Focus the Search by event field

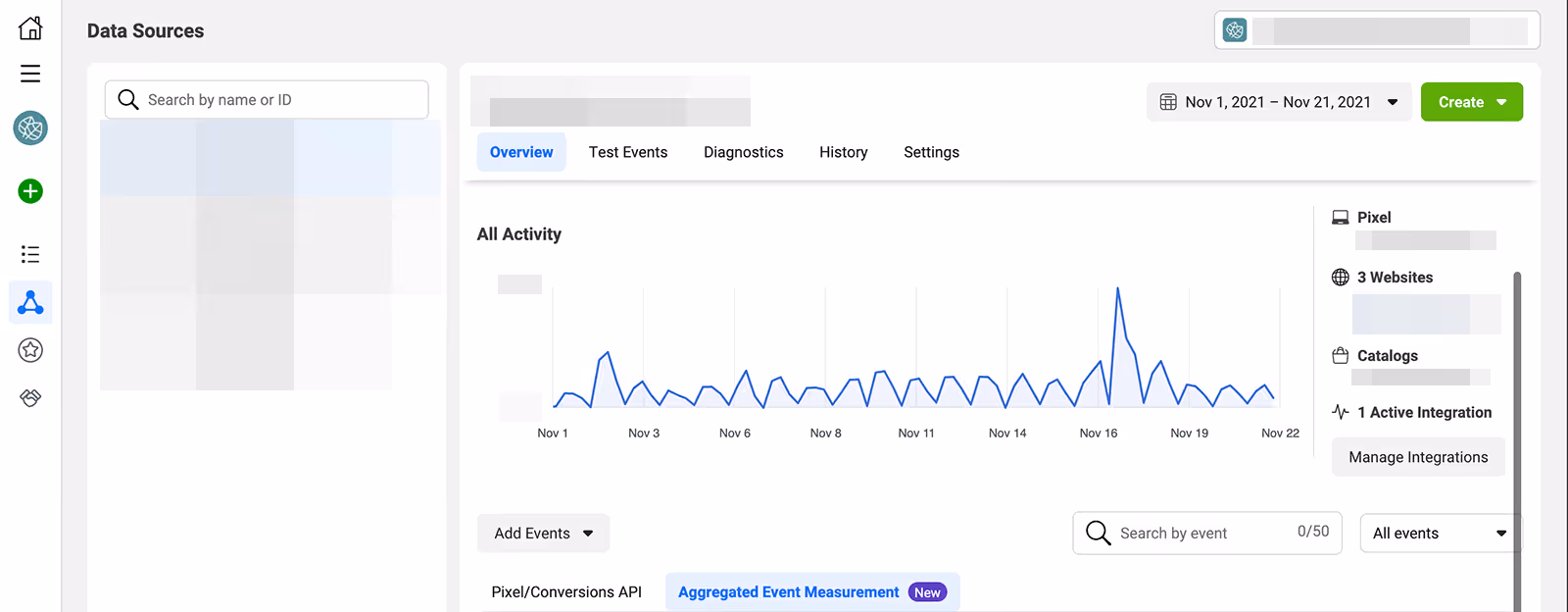point(1207,534)
